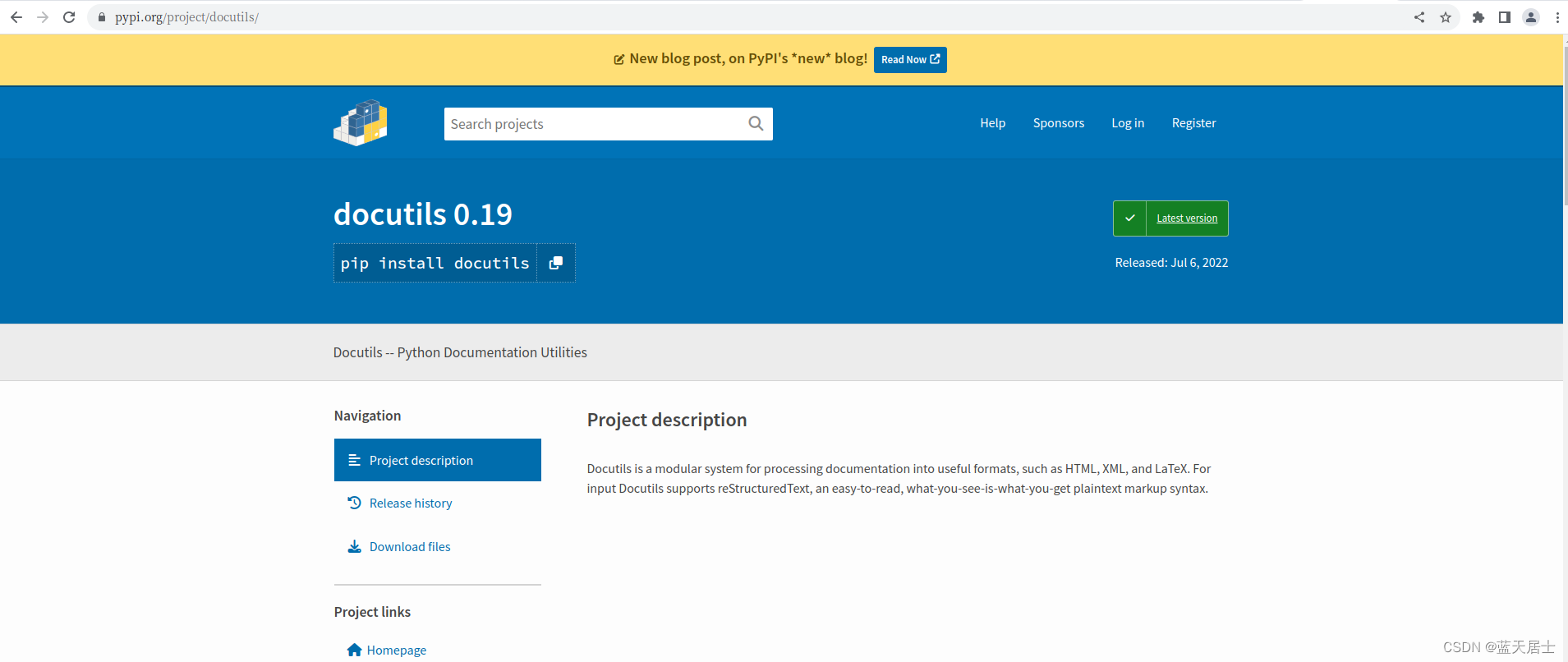The image size is (1568, 662).
Task: Open Log in page
Action: click(x=1128, y=123)
